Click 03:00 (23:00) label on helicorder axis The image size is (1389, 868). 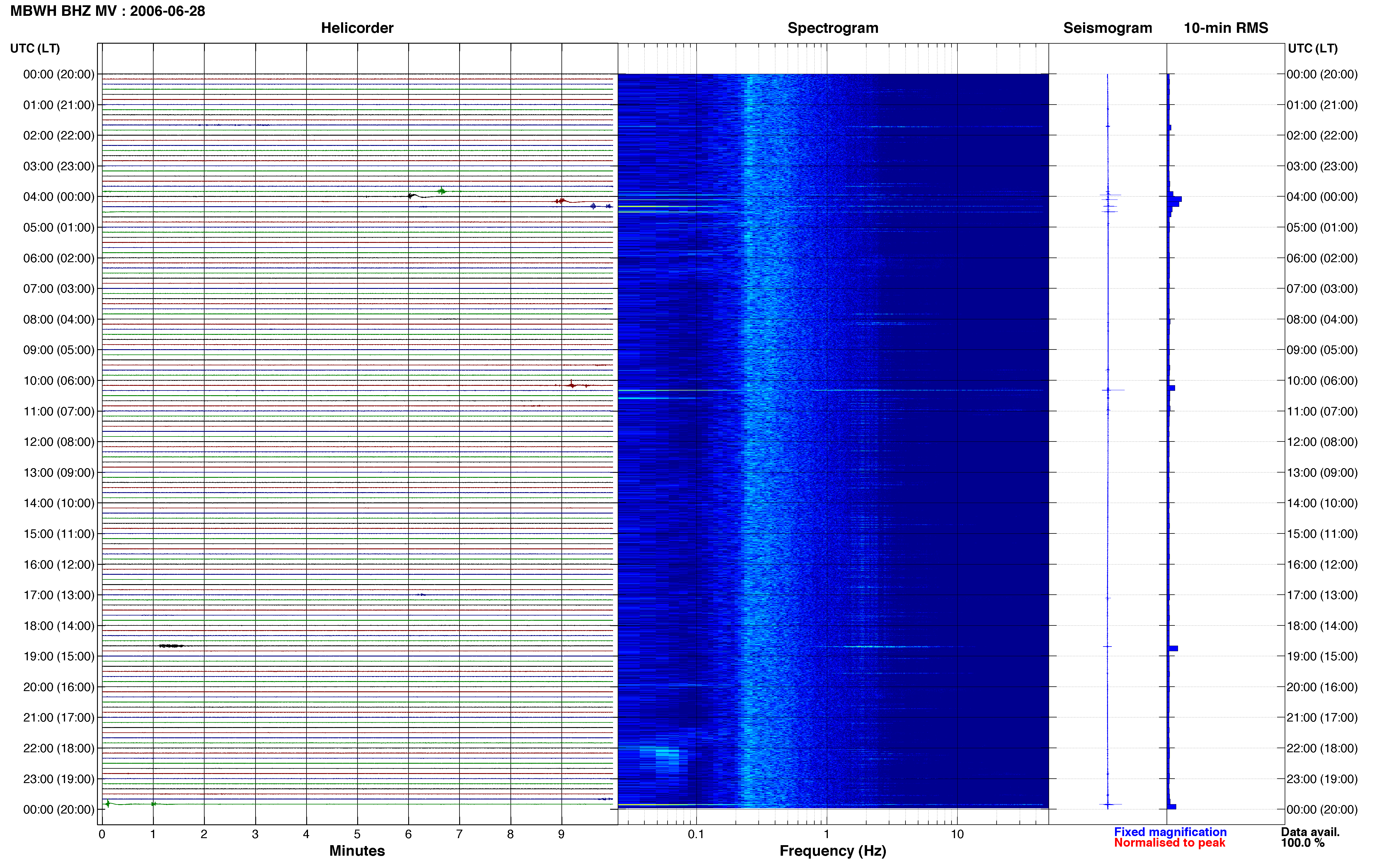click(59, 166)
